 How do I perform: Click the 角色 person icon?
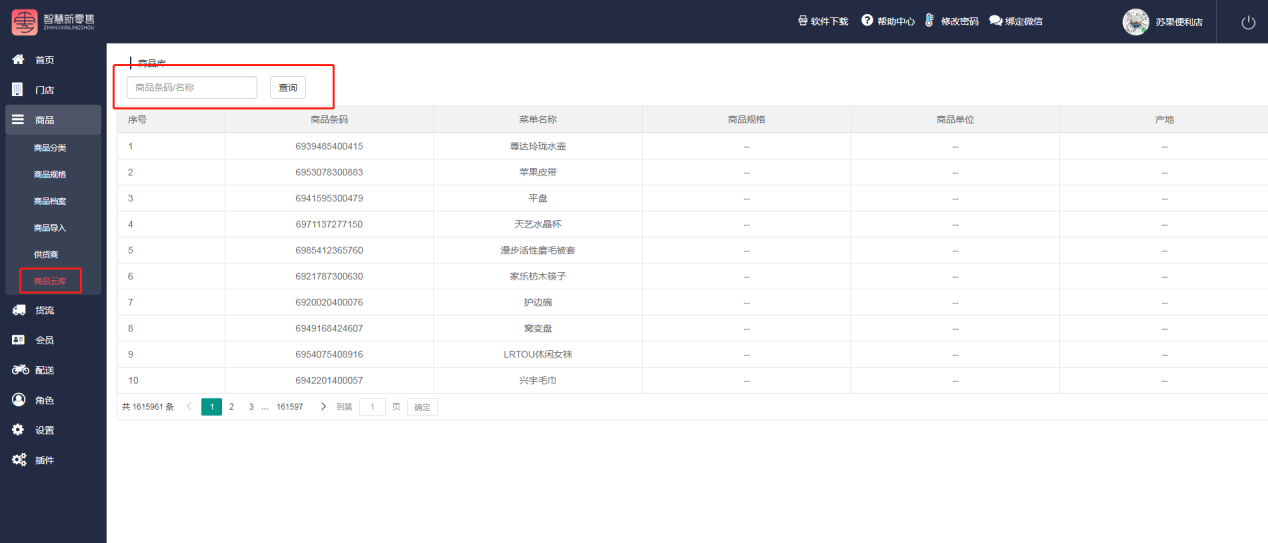pos(18,400)
